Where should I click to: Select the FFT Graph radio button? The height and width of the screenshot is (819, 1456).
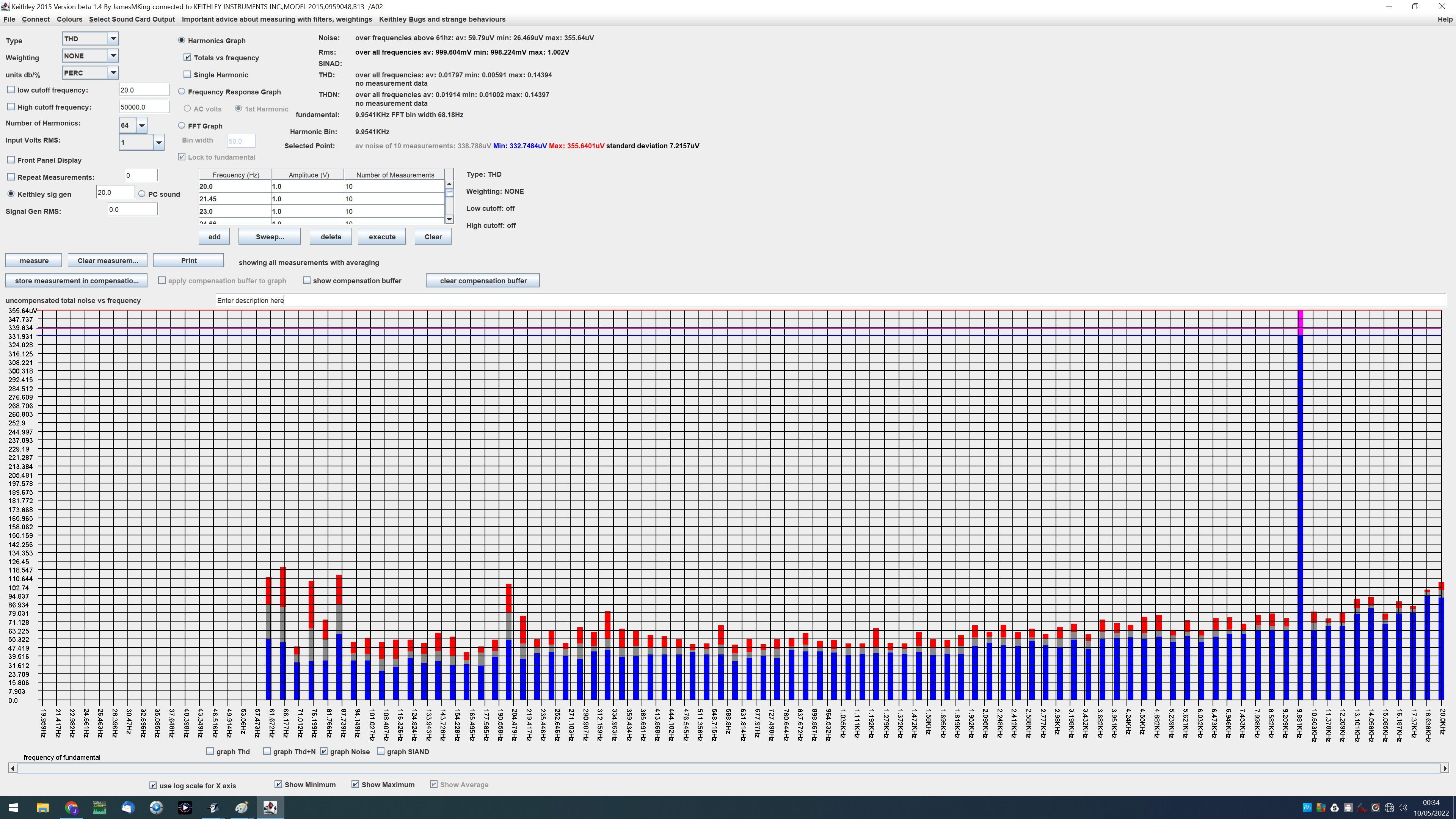182,126
